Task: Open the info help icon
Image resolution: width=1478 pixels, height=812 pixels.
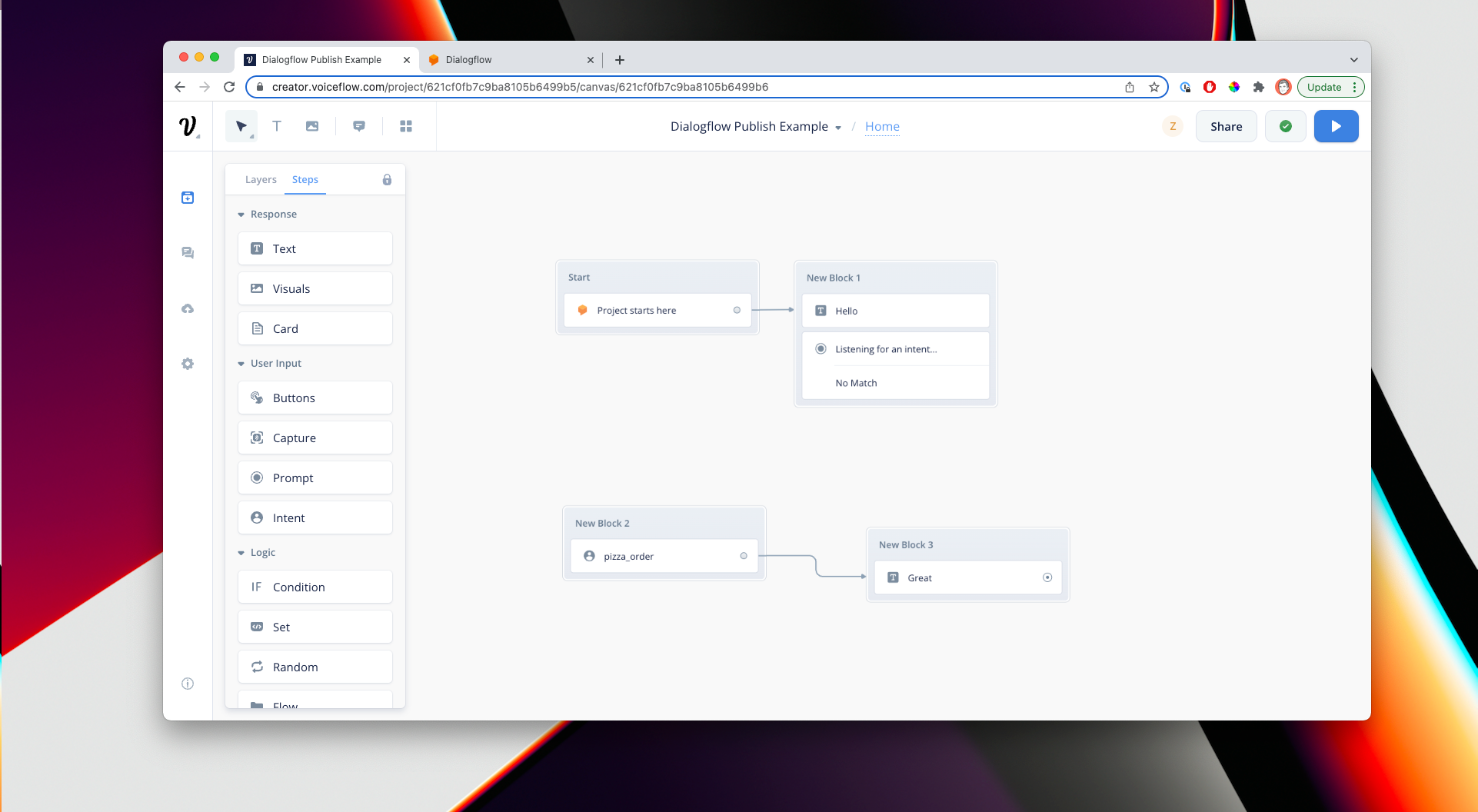Action: click(188, 684)
